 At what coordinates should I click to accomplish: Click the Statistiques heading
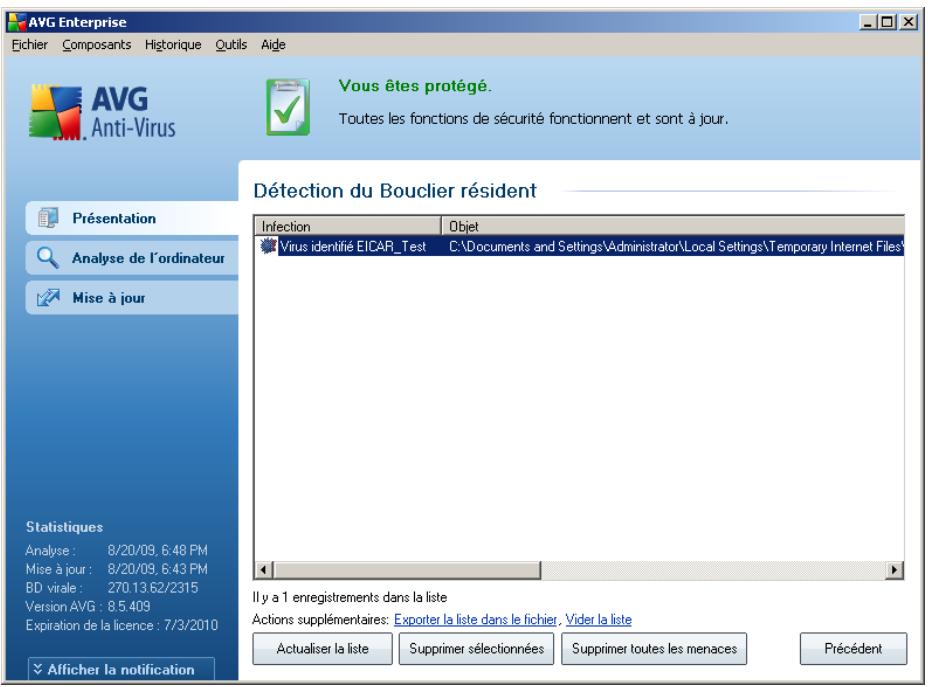[x=65, y=527]
